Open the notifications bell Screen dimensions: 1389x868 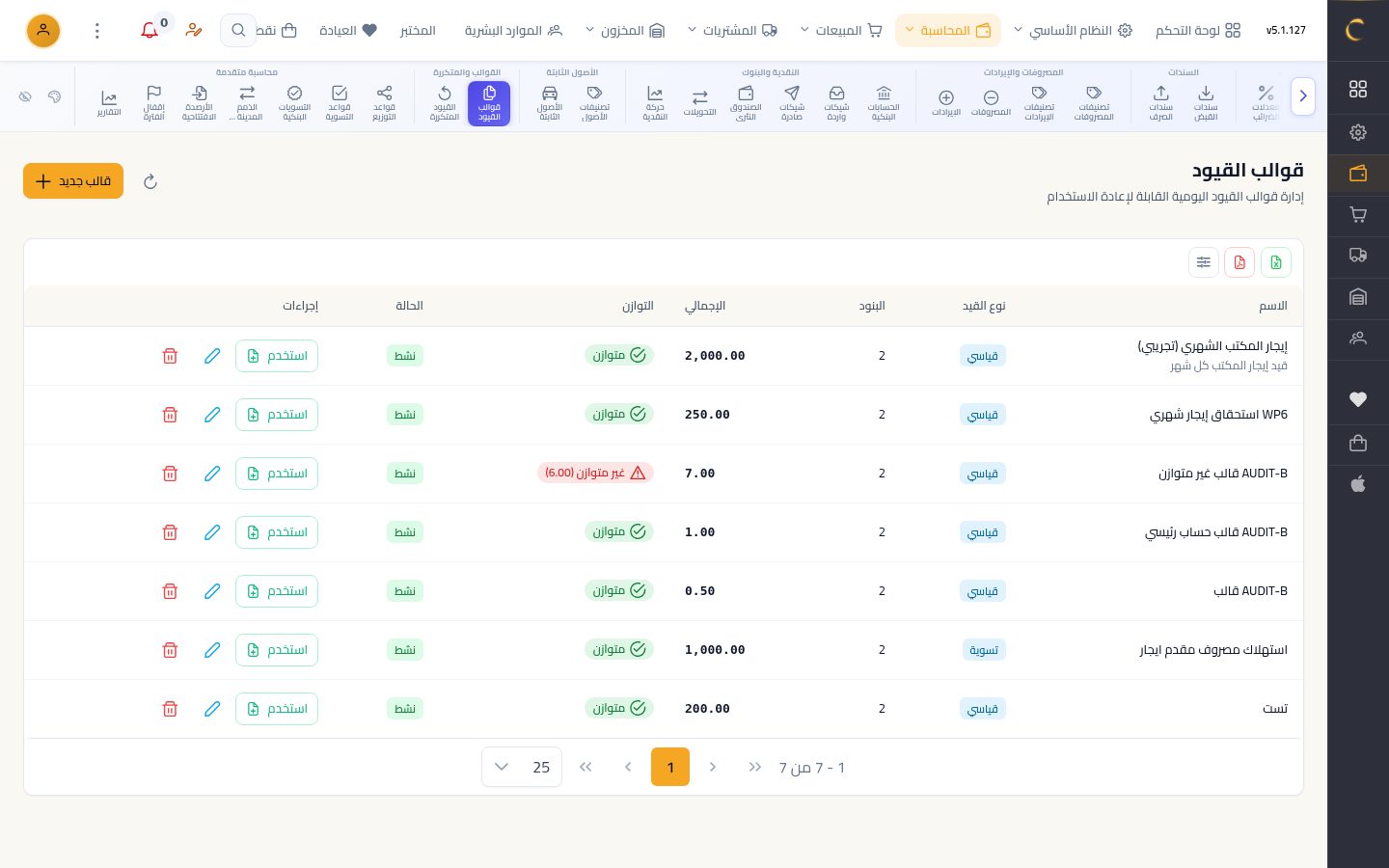coord(150,31)
